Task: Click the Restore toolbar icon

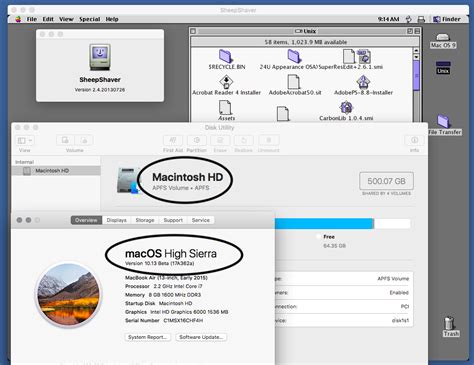Action: tap(244, 140)
